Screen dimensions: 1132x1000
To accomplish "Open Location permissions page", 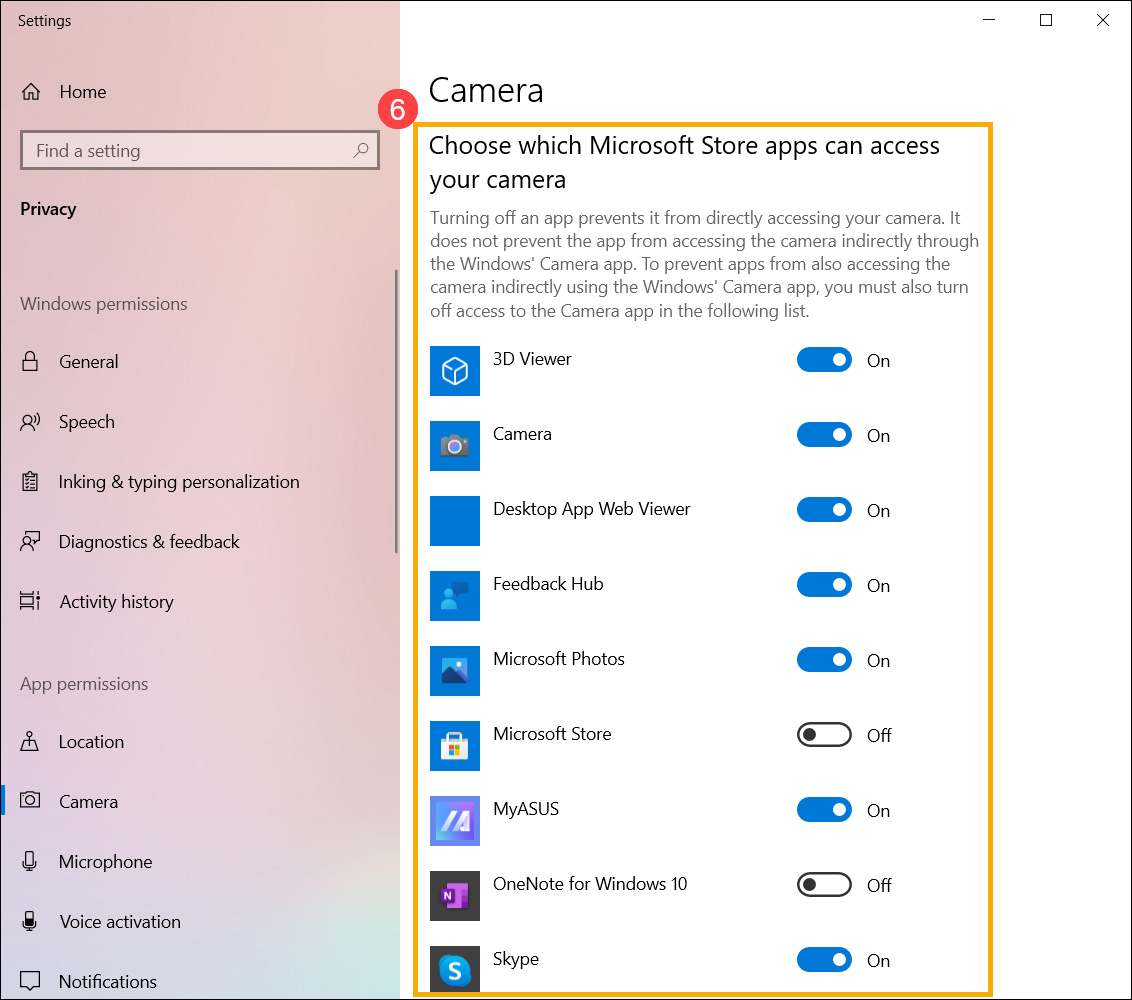I will click(x=199, y=742).
